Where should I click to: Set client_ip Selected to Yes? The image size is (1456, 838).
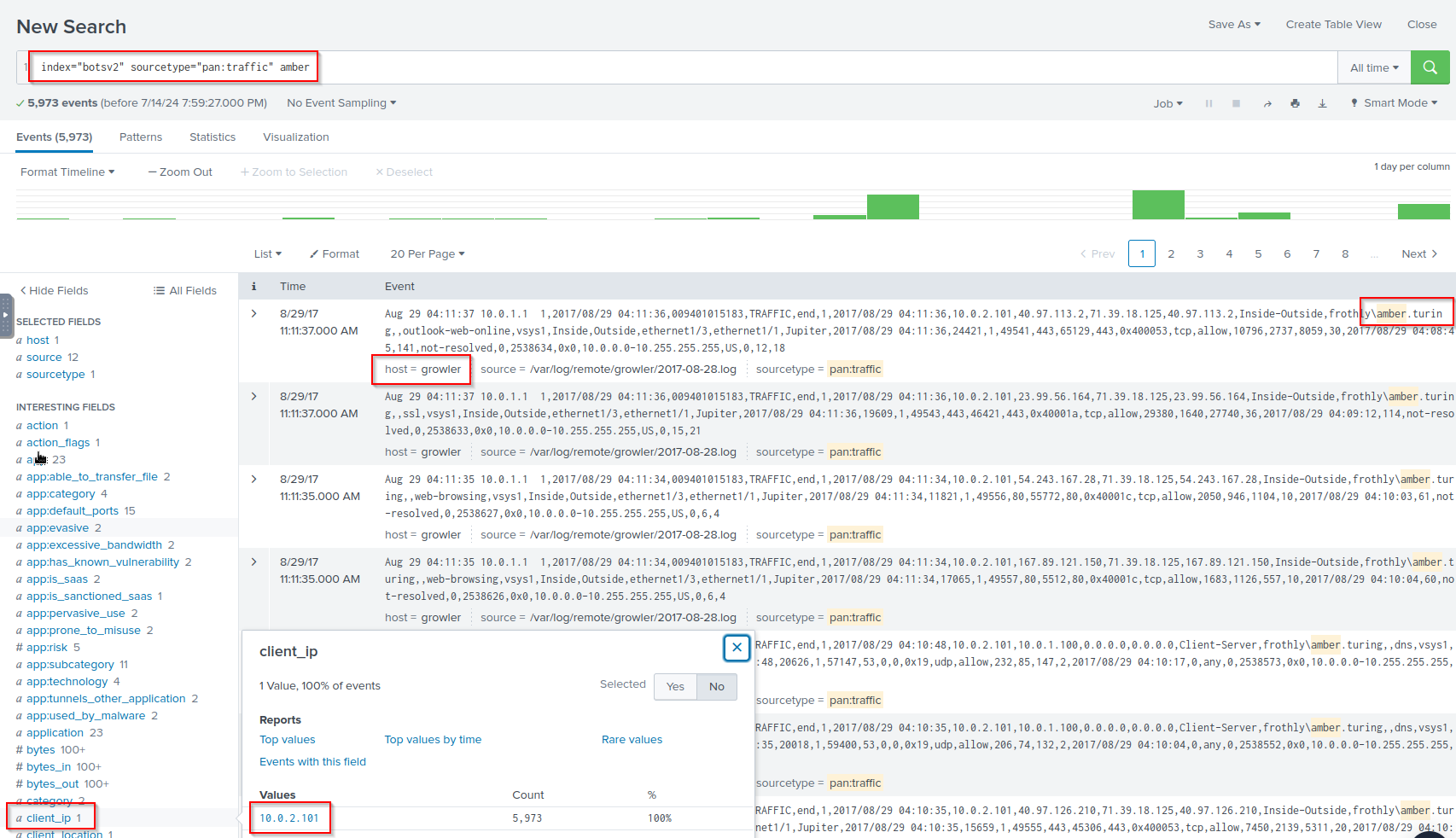(675, 687)
